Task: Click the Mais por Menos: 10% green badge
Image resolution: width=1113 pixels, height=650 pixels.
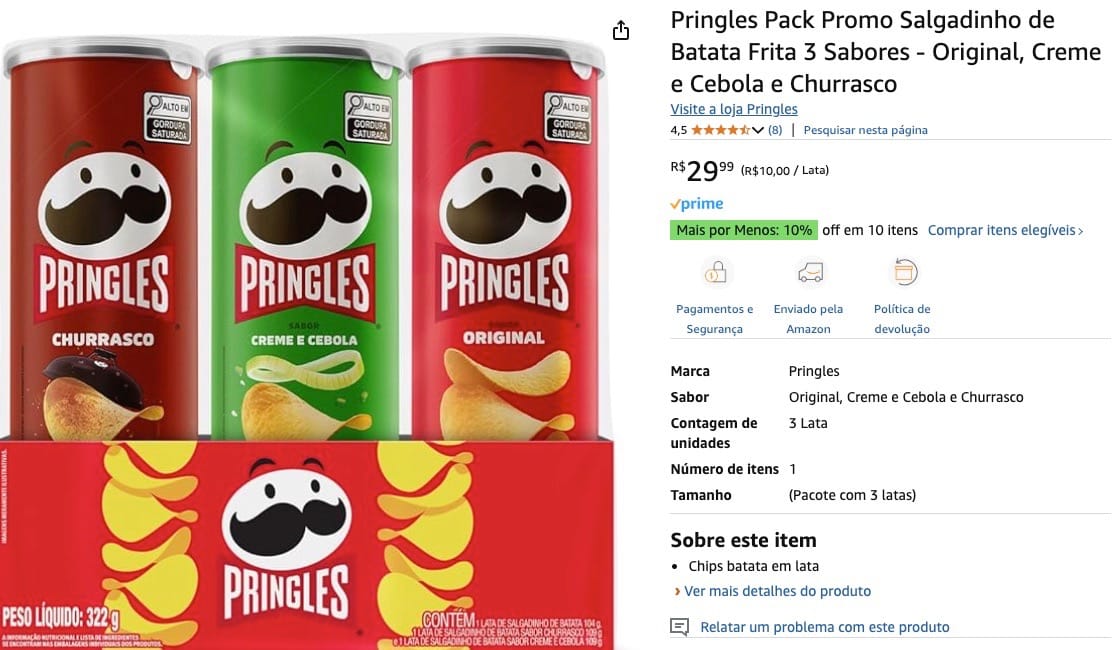Action: pos(744,231)
